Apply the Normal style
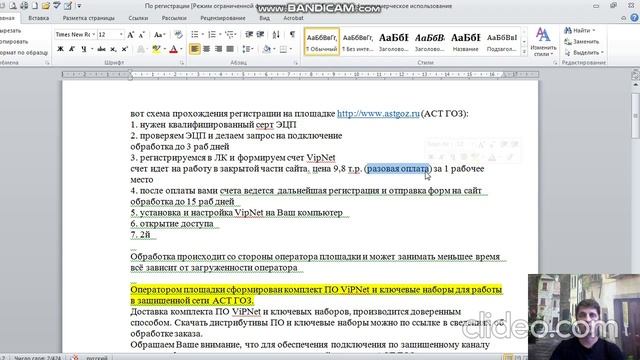Screen dimensions: 640x360 click(x=322, y=42)
